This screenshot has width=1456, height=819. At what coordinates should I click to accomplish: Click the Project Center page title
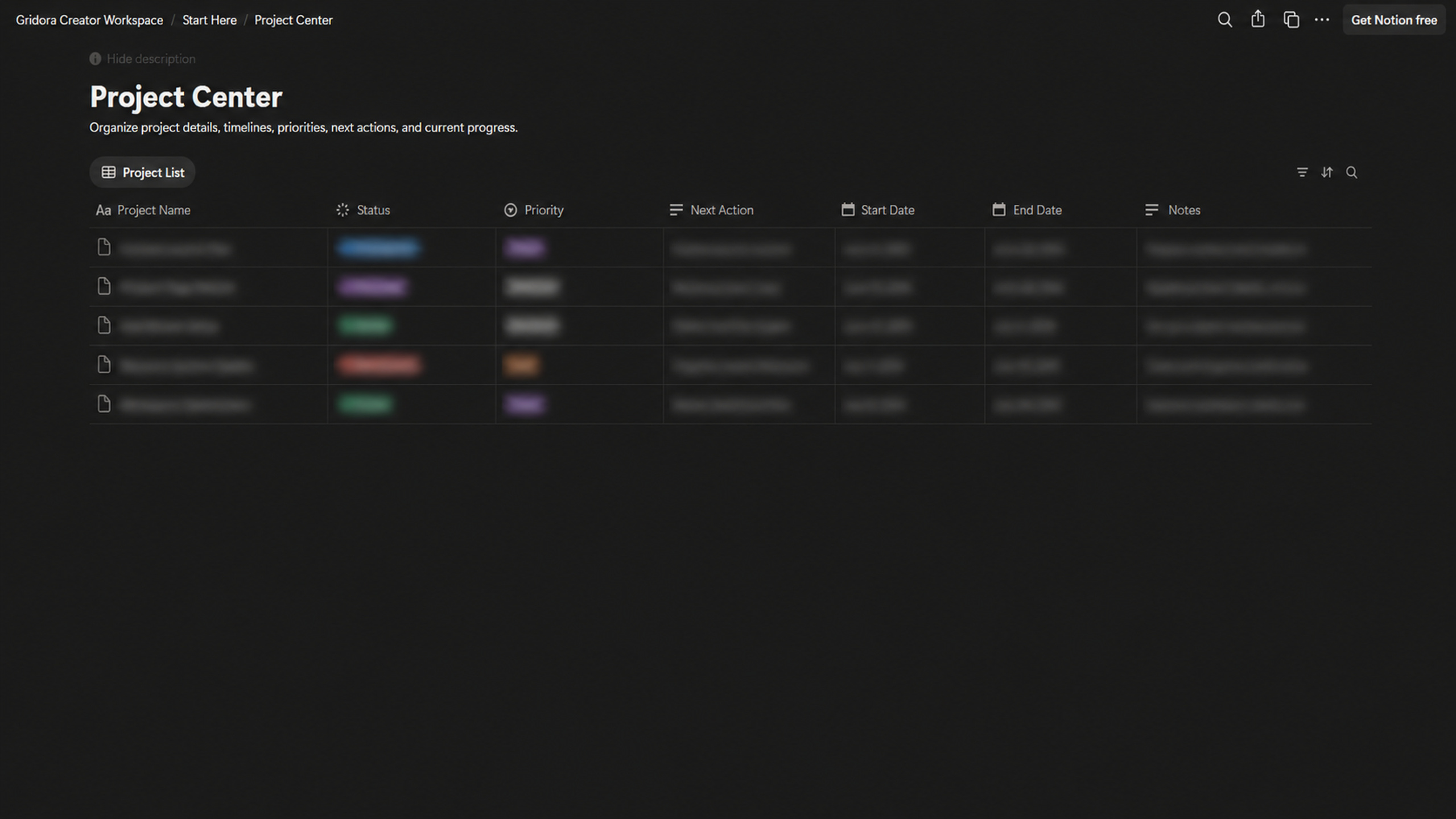click(x=186, y=97)
